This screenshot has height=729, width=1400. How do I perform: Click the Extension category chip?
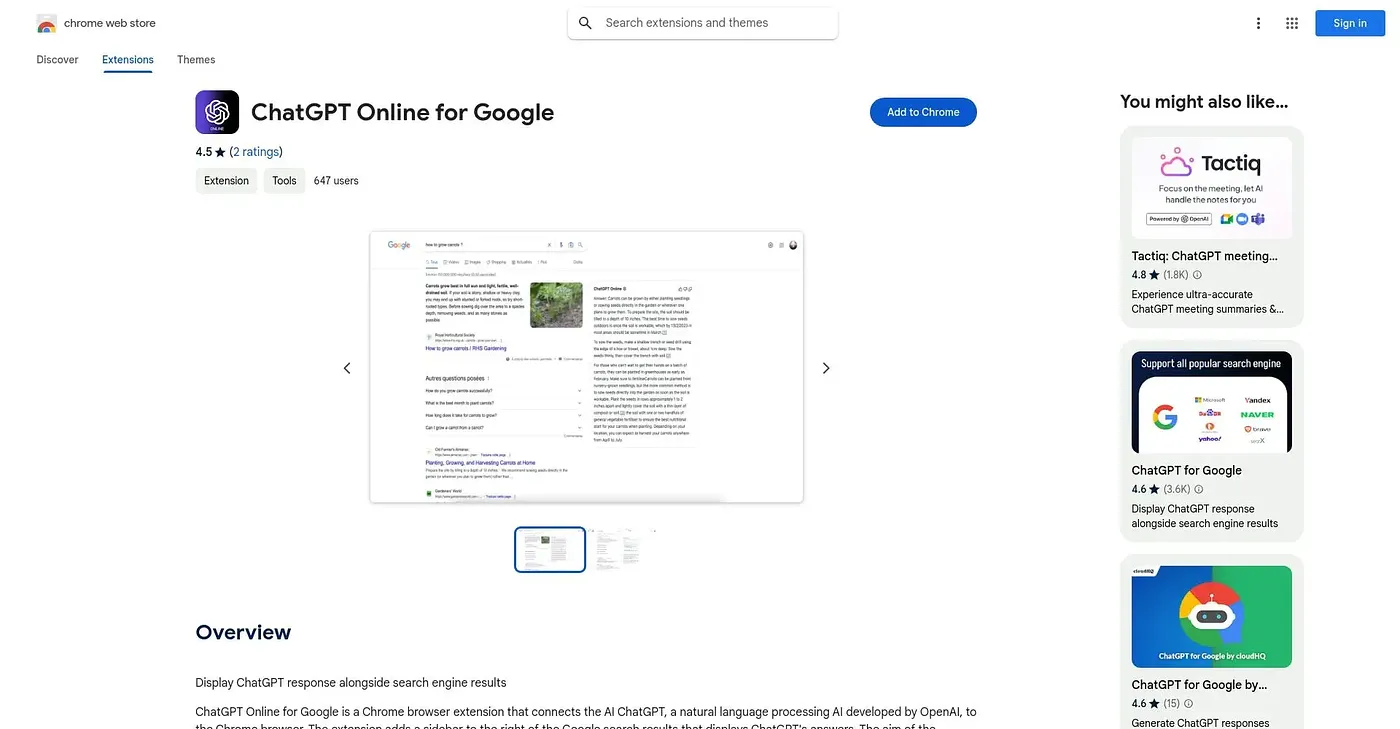(226, 181)
